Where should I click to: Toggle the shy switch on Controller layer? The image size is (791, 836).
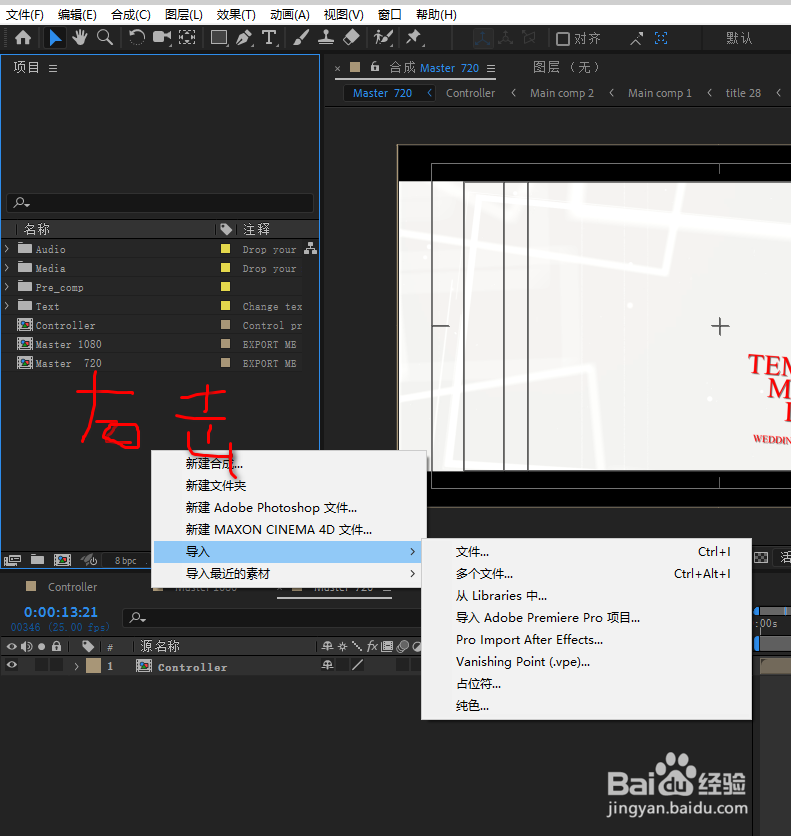click(327, 665)
